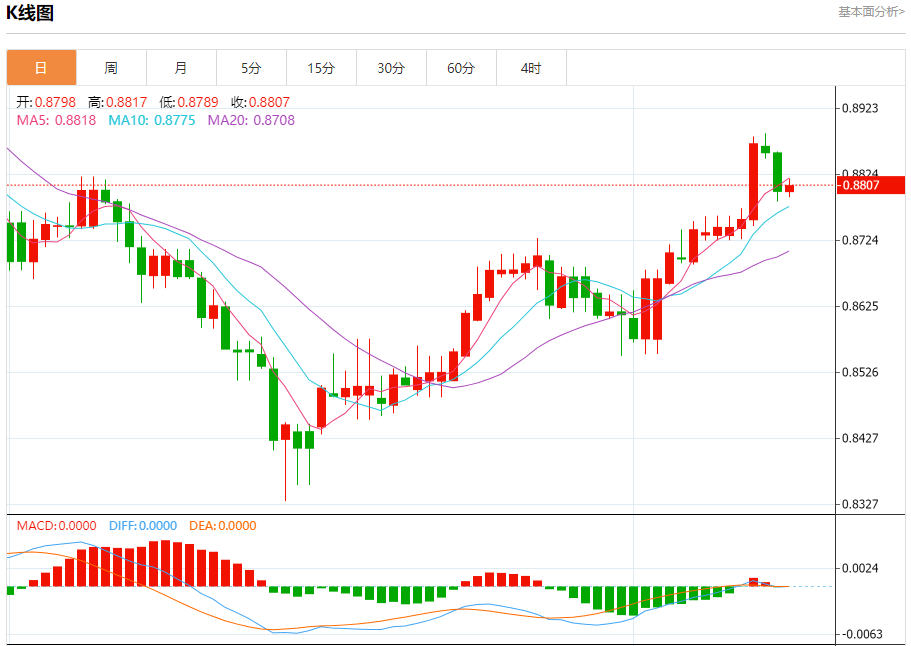Screen dimensions: 911x646
Task: Click the MACD:0.0000 indicator label
Action: click(56, 526)
